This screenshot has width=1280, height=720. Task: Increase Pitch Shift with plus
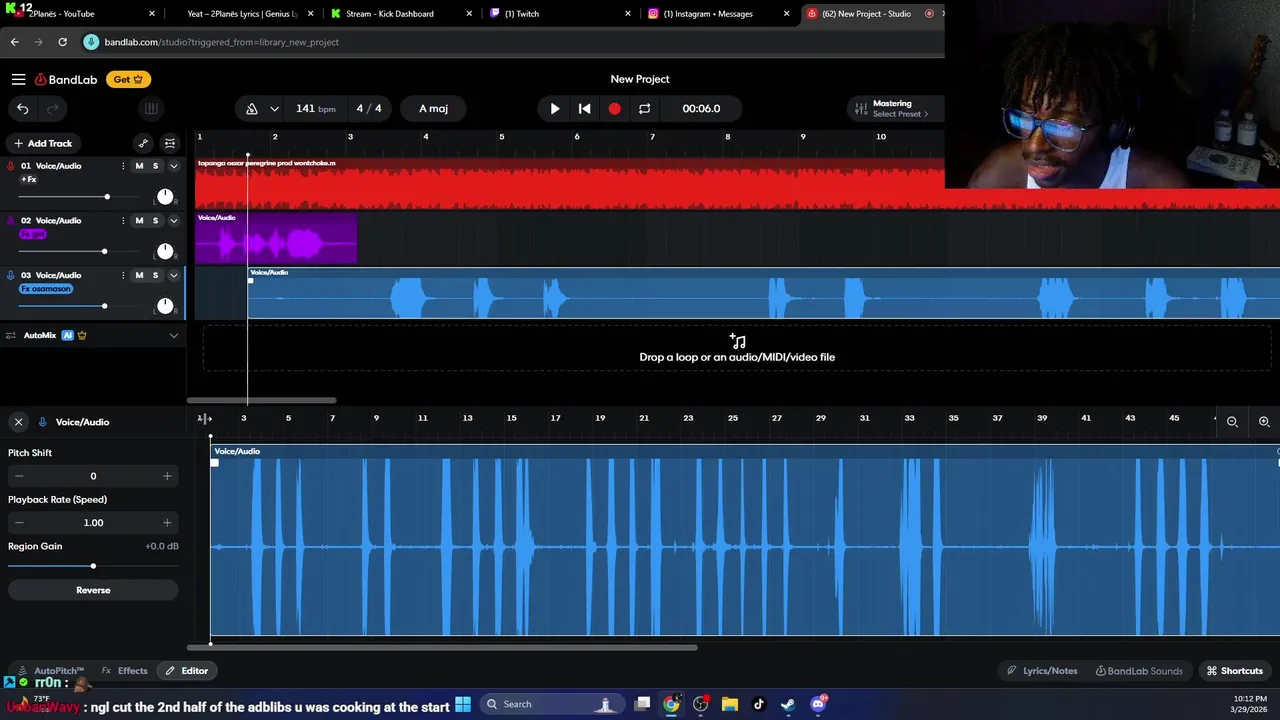167,476
